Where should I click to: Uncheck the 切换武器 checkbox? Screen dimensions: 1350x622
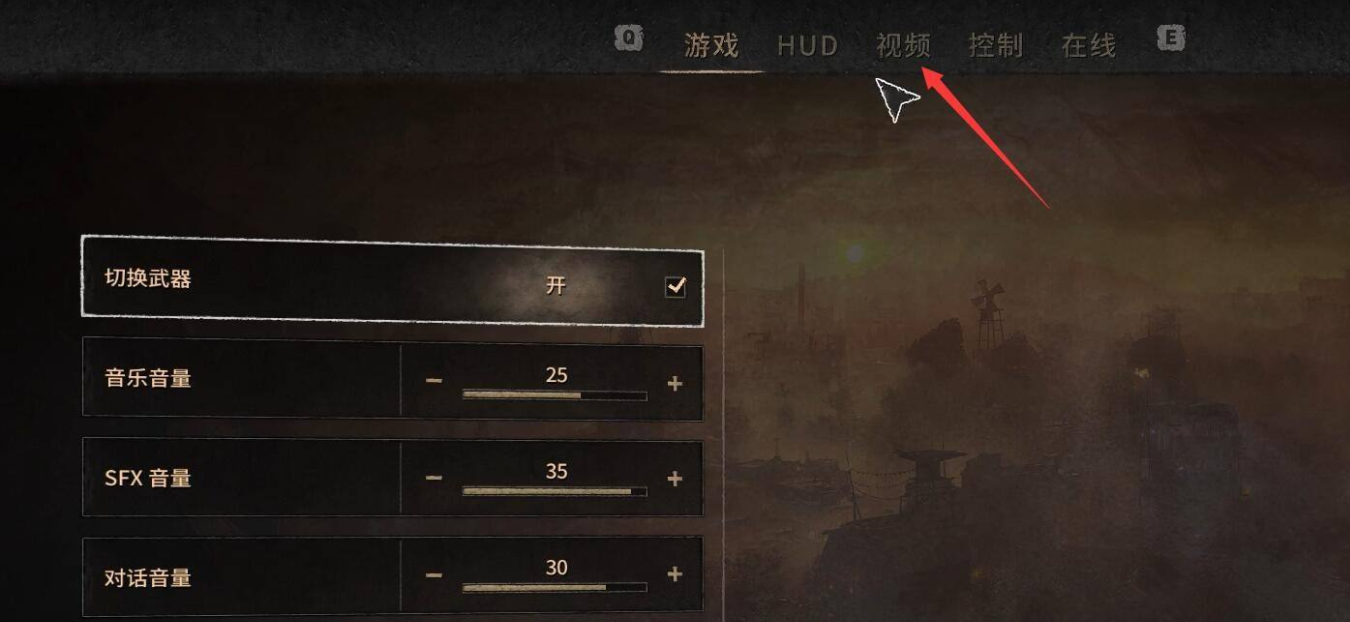(676, 287)
